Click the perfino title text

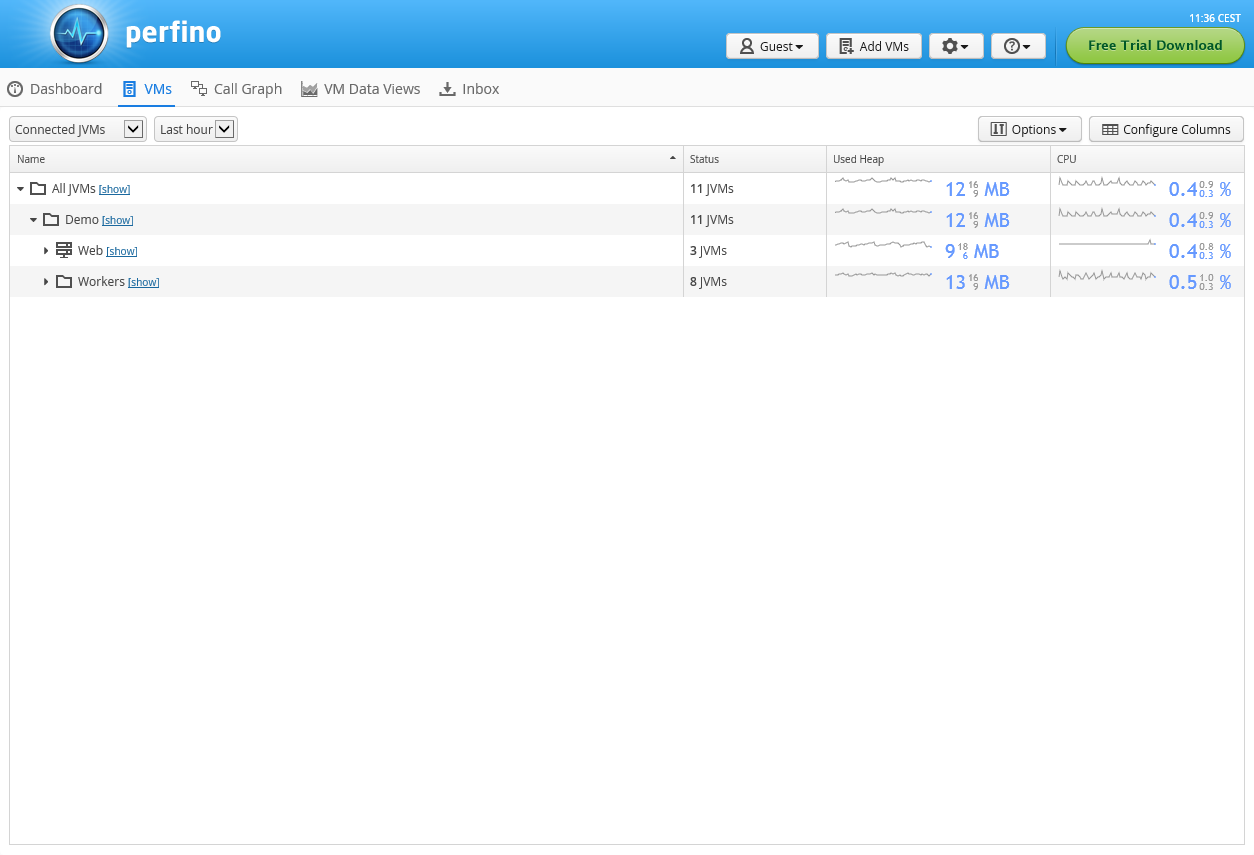(x=173, y=33)
